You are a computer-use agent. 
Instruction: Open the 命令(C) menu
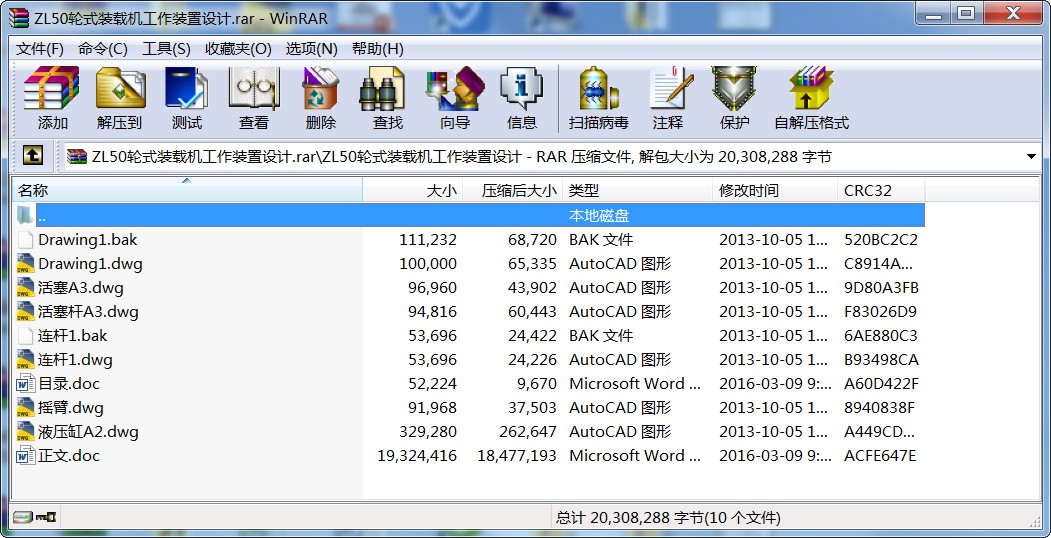click(103, 49)
